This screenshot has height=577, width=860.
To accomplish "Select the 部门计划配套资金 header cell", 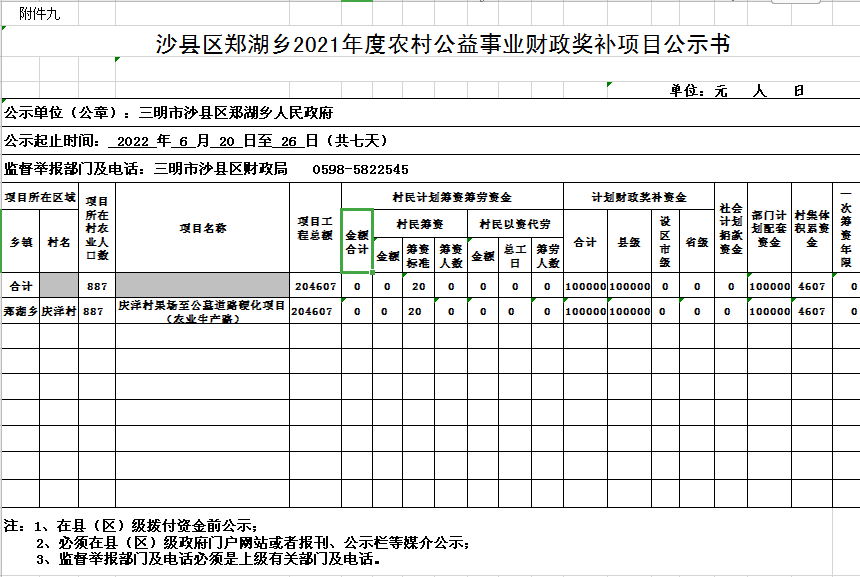I will (x=769, y=228).
